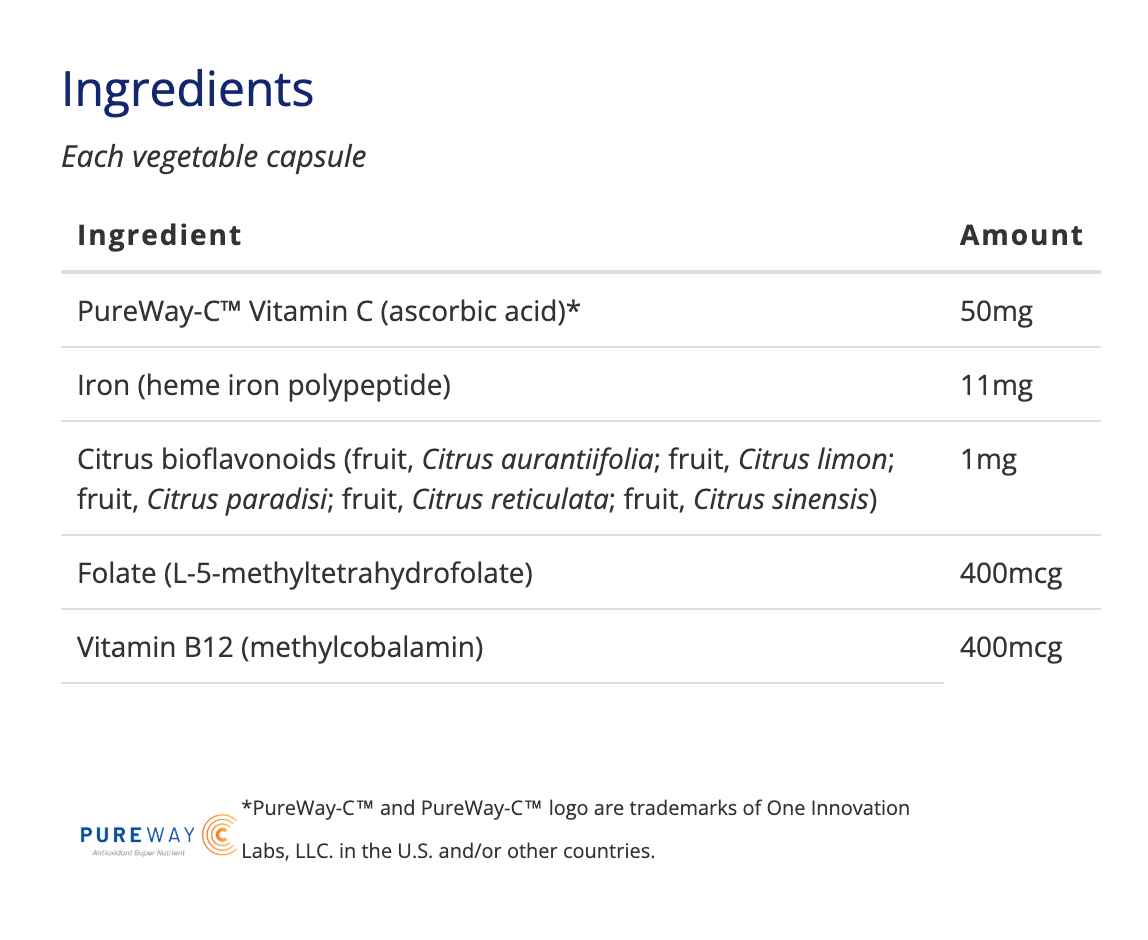Select the Iron heme iron polypeptide row
The width and height of the screenshot is (1148, 940).
point(581,385)
